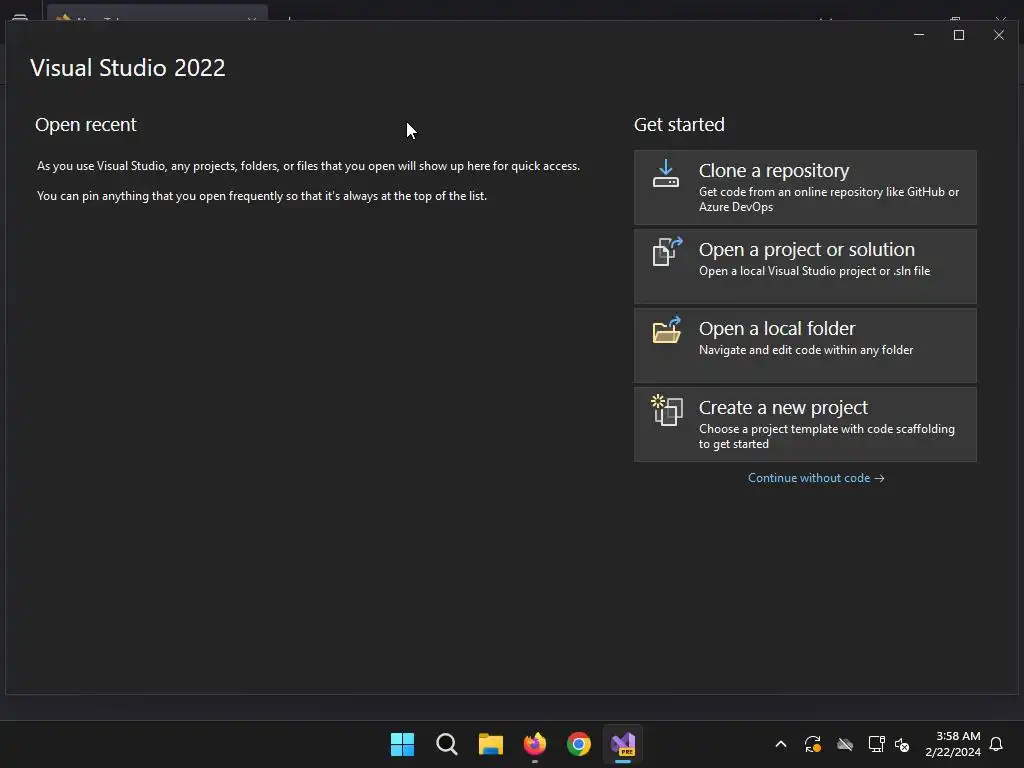Open the notifications bell
The width and height of the screenshot is (1024, 768).
996,744
